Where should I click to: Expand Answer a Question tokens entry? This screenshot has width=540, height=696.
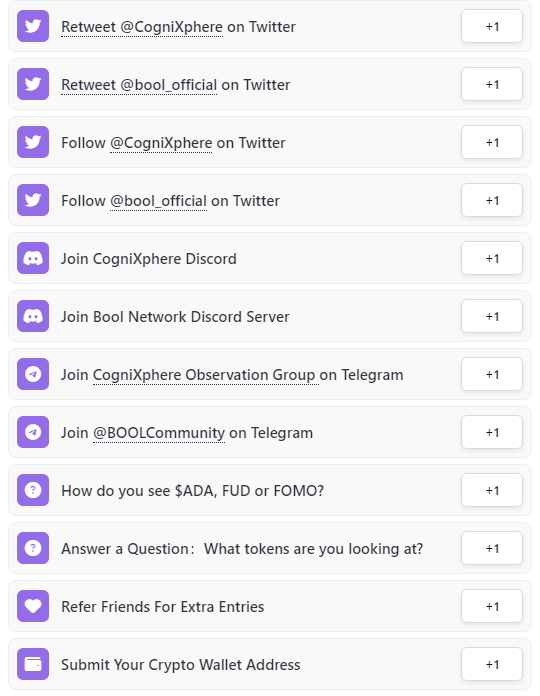click(x=270, y=548)
